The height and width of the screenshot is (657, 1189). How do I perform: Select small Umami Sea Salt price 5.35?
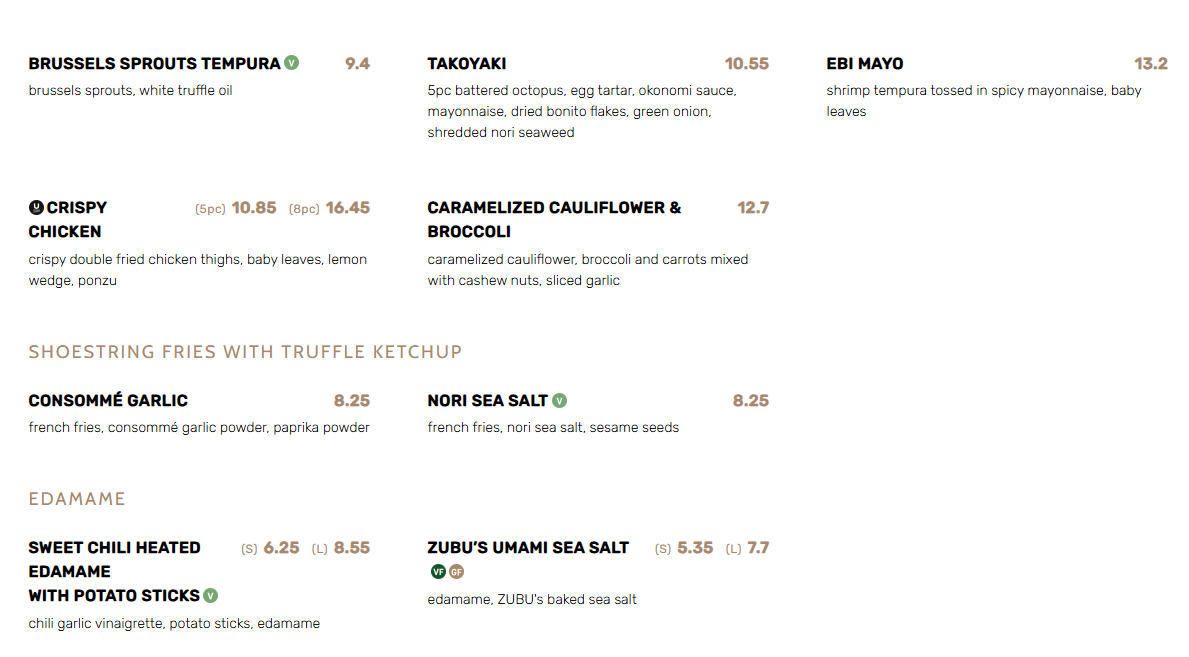coord(695,548)
